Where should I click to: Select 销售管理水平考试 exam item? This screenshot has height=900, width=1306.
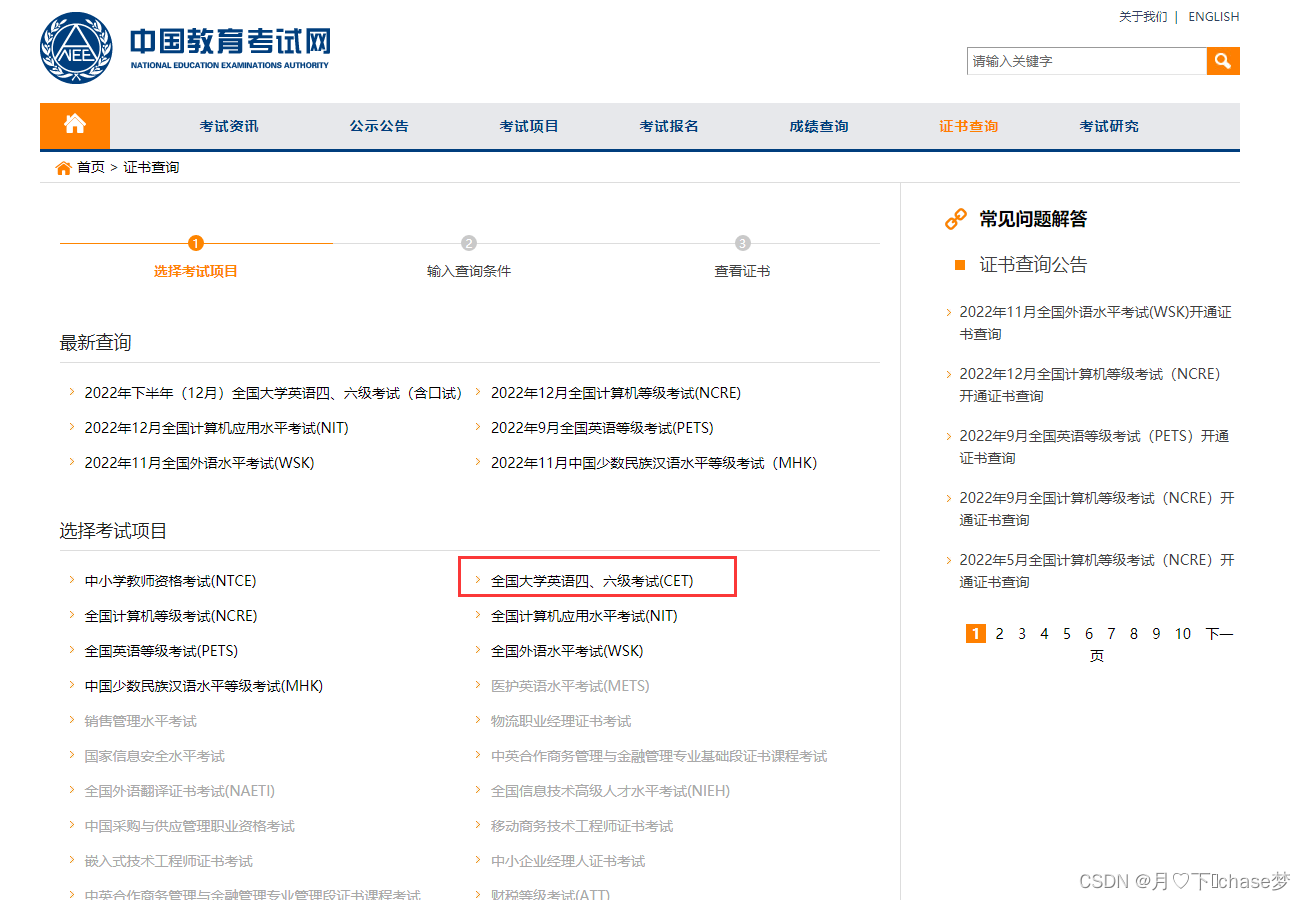tap(141, 721)
